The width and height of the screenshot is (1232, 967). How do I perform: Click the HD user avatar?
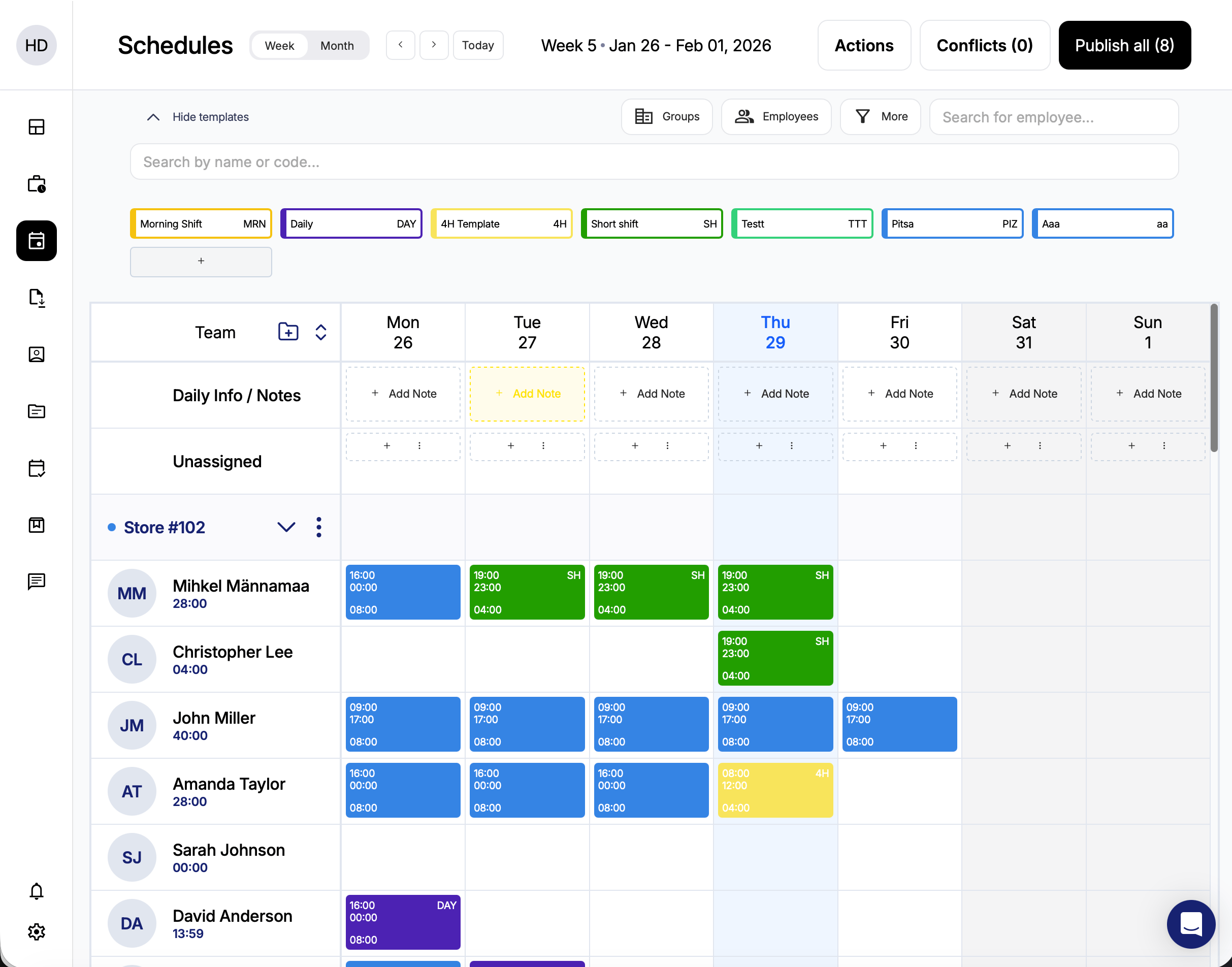tap(36, 45)
